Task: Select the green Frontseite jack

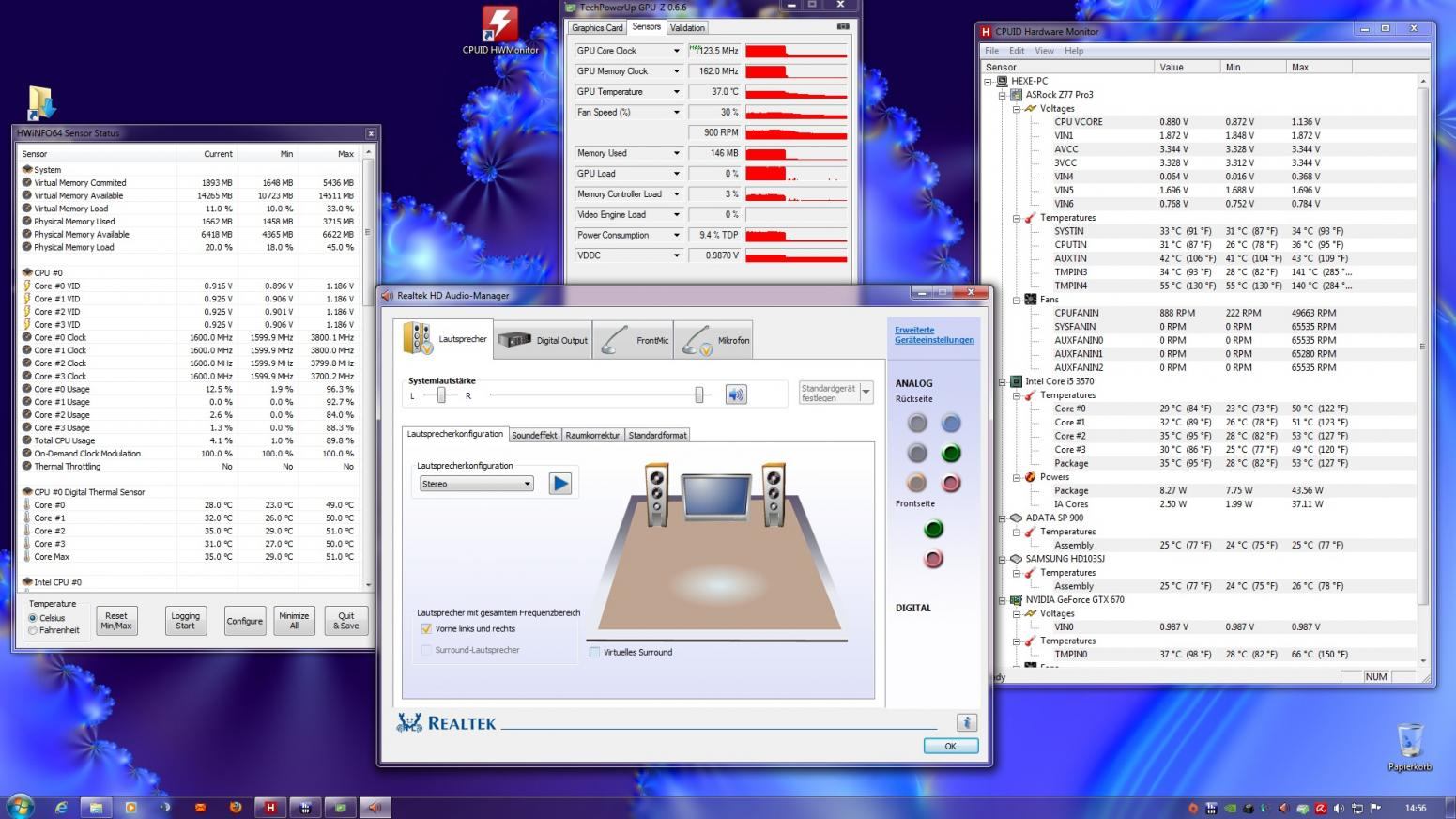Action: point(933,529)
